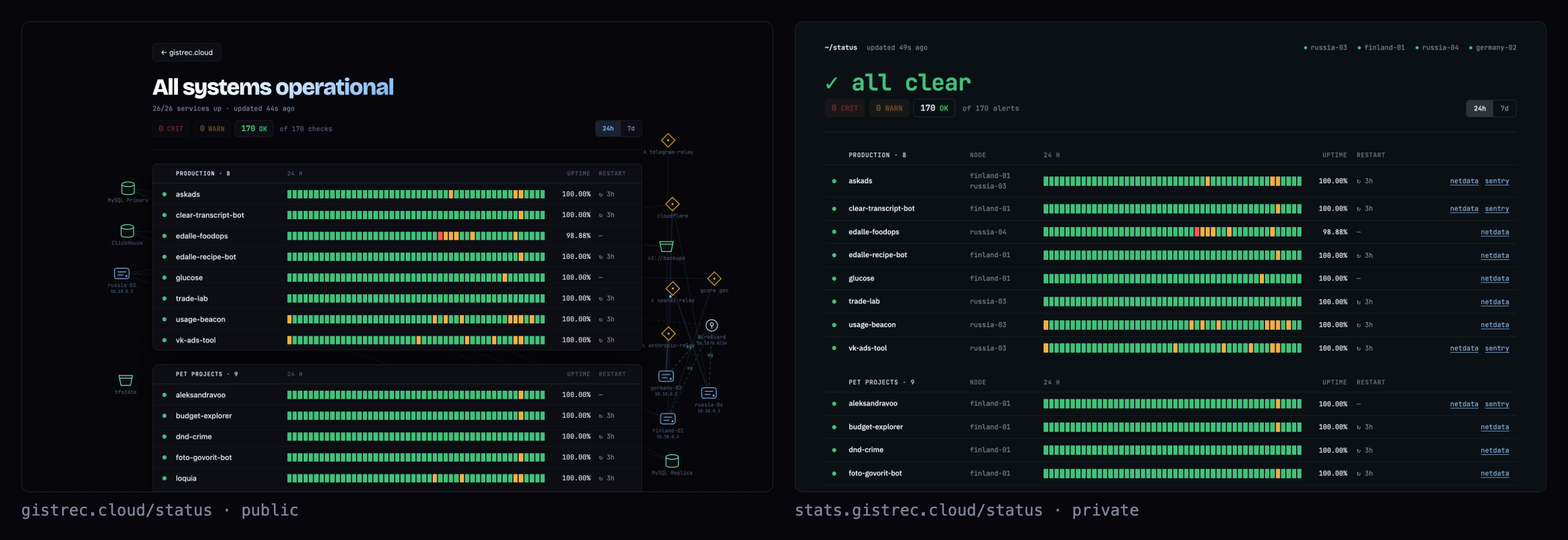The width and height of the screenshot is (1568, 540).
Task: Click the gcore geo diamond node
Action: (714, 278)
